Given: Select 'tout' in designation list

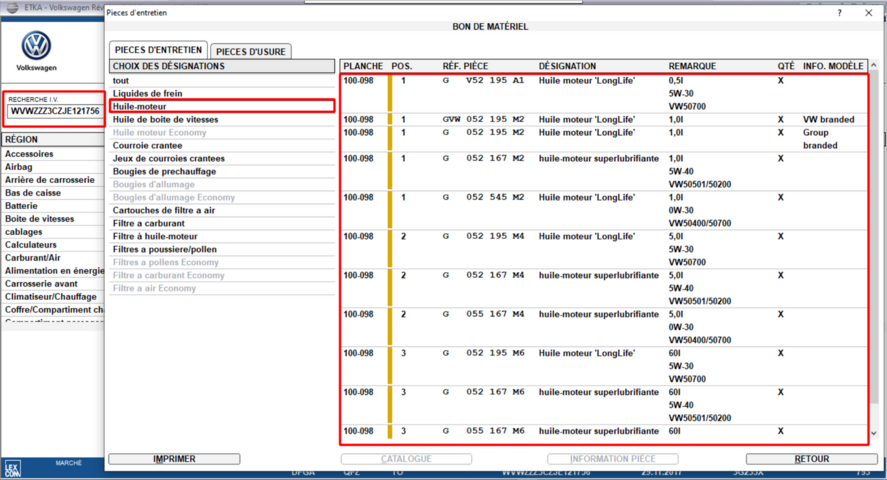Looking at the screenshot, I should click(x=222, y=80).
